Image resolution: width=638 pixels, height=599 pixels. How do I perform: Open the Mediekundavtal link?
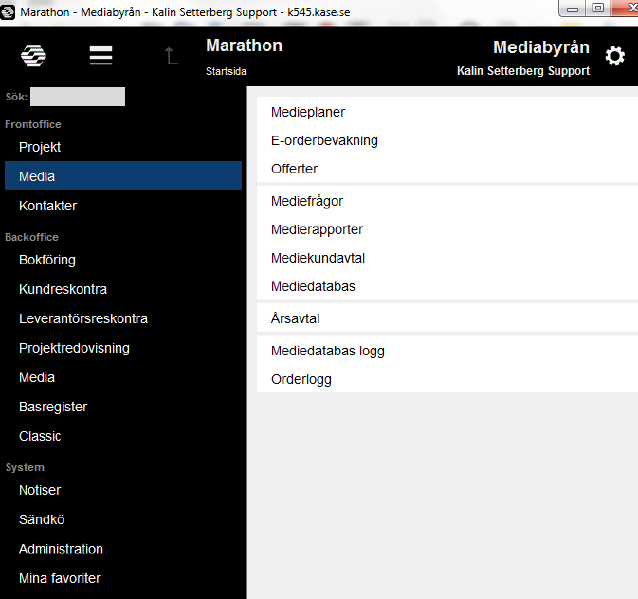pyautogui.click(x=318, y=258)
